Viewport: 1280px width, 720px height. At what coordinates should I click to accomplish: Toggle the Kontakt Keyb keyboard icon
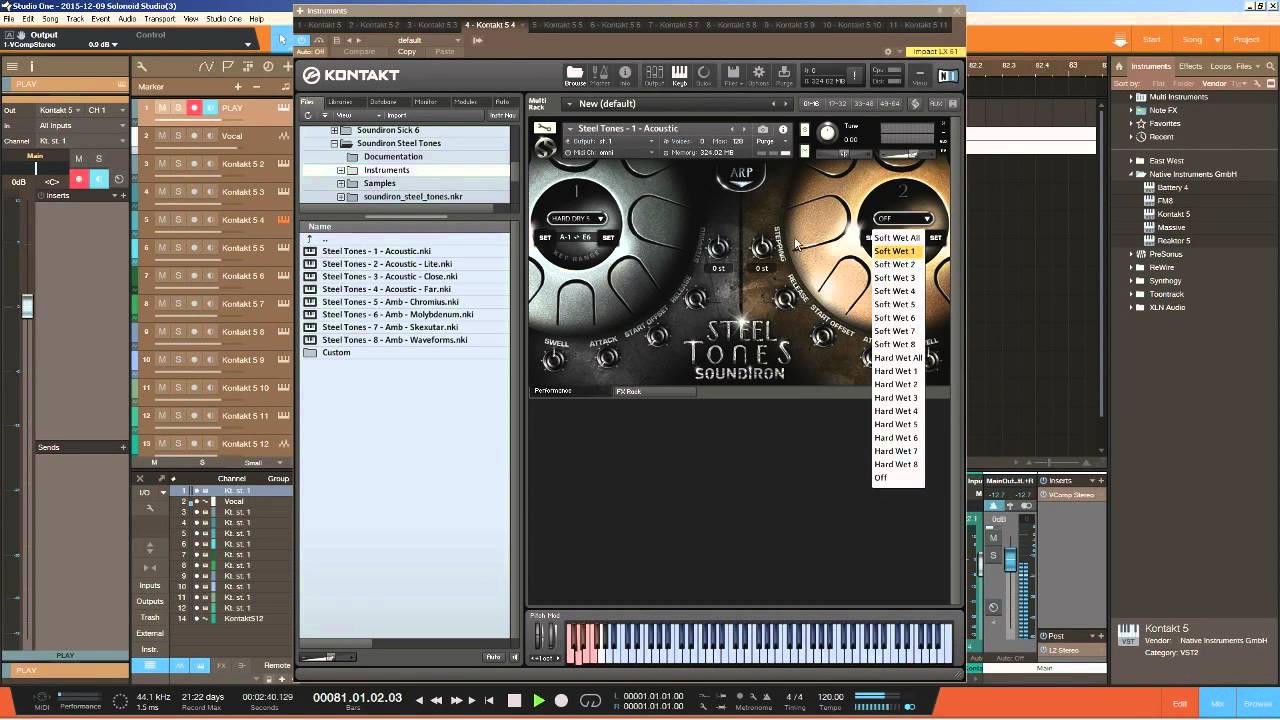(679, 75)
